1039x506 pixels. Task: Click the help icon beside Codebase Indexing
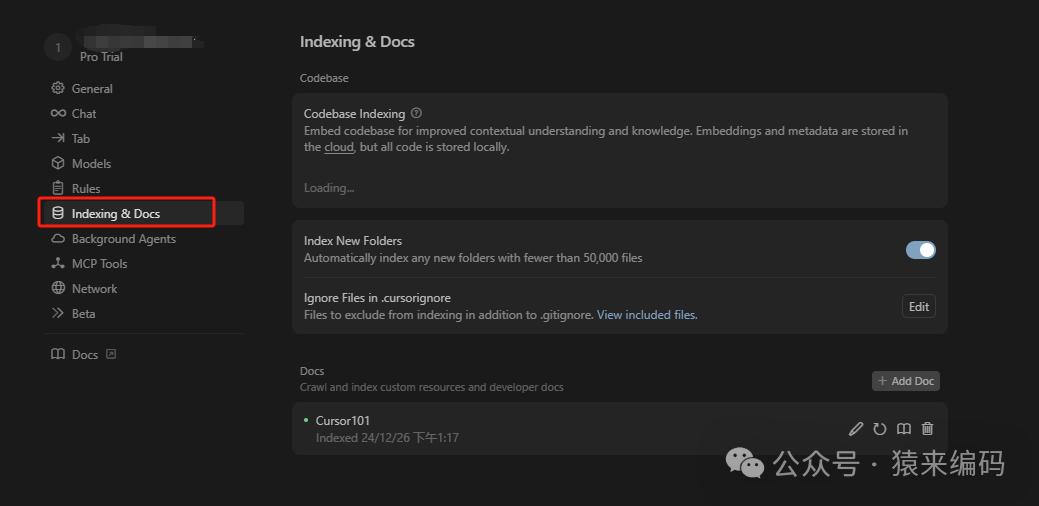pos(416,114)
